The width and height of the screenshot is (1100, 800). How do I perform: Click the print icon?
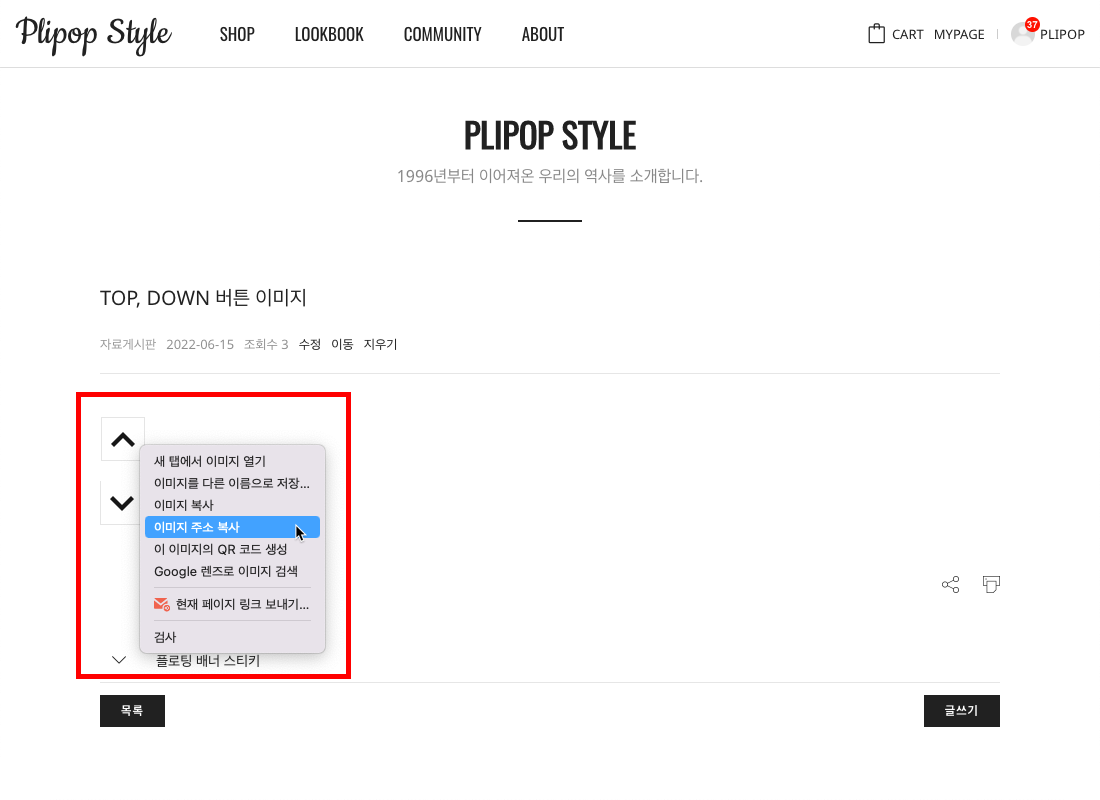tap(991, 585)
